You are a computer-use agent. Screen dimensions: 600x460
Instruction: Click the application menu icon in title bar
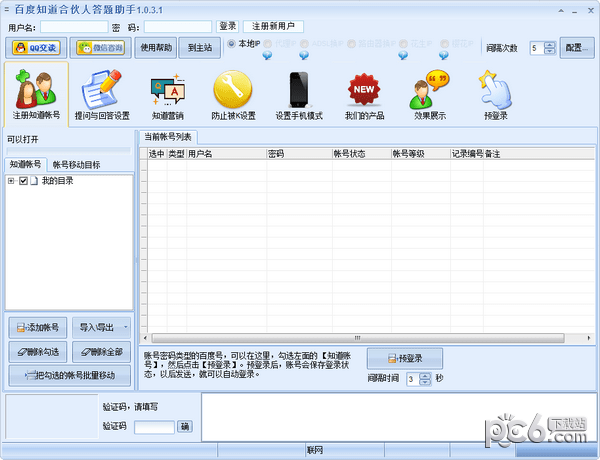point(7,10)
